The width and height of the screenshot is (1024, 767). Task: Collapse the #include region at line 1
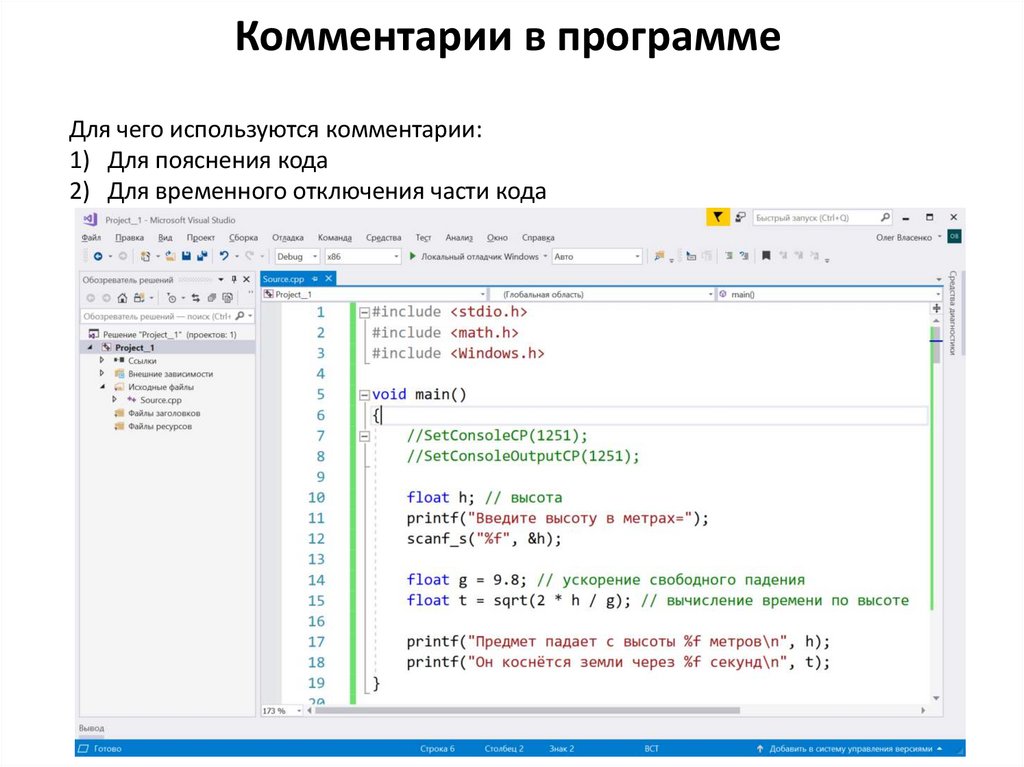(x=364, y=312)
